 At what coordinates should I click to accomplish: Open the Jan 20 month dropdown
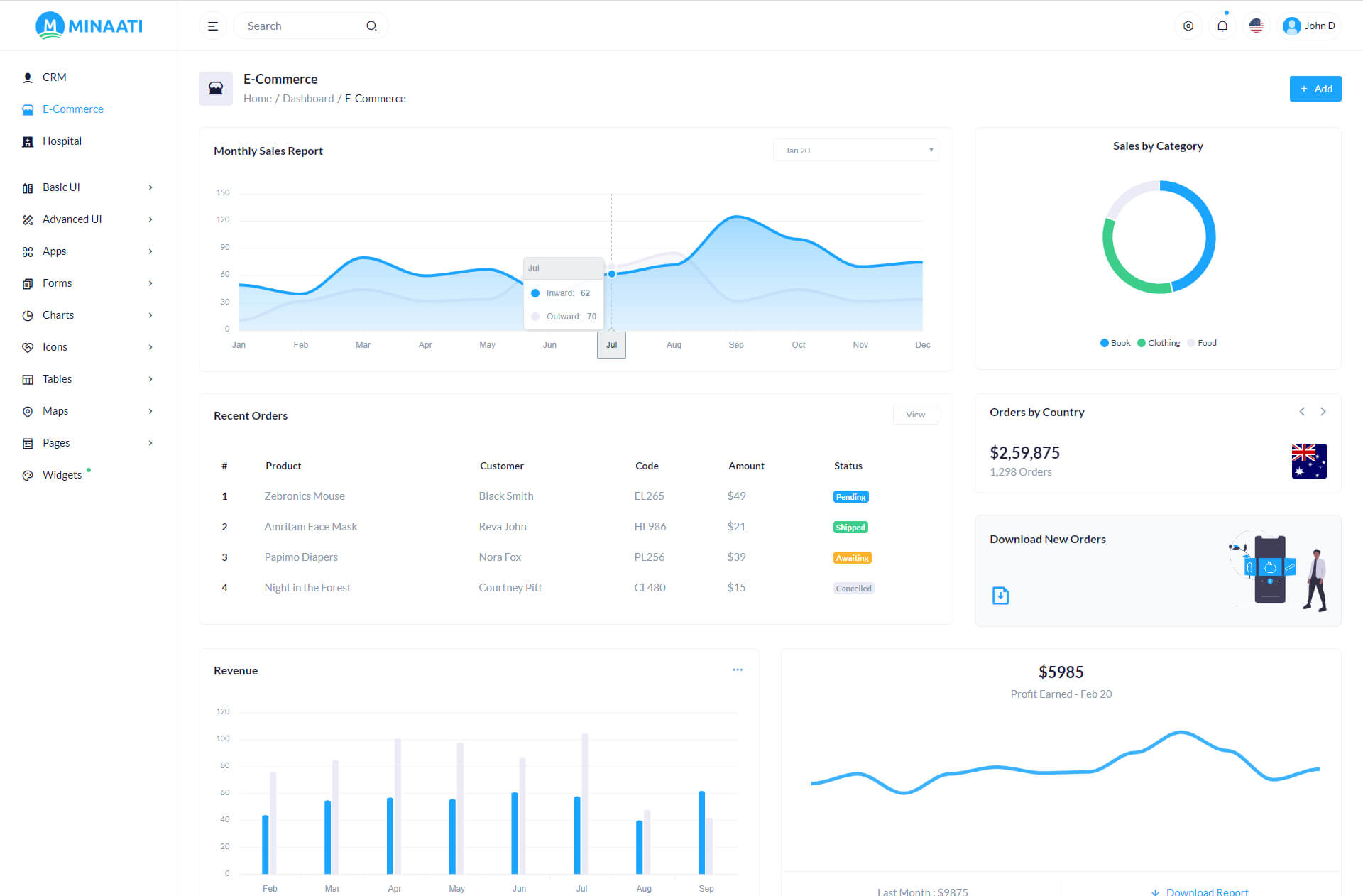pyautogui.click(x=855, y=151)
